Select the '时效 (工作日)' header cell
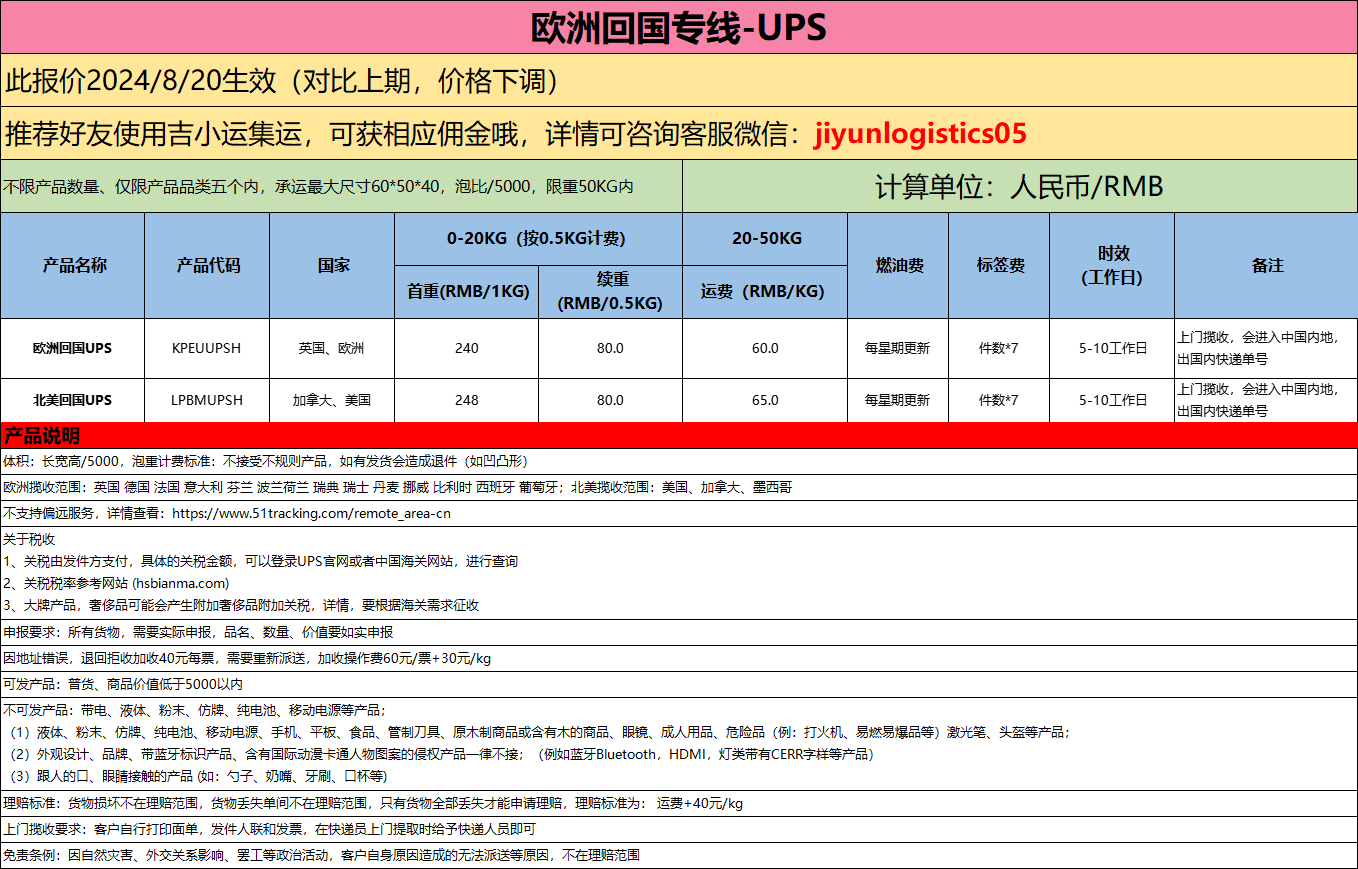1358x869 pixels. click(1112, 266)
